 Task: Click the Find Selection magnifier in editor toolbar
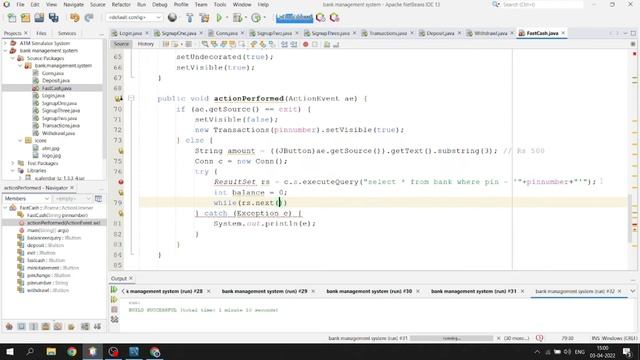[205, 44]
